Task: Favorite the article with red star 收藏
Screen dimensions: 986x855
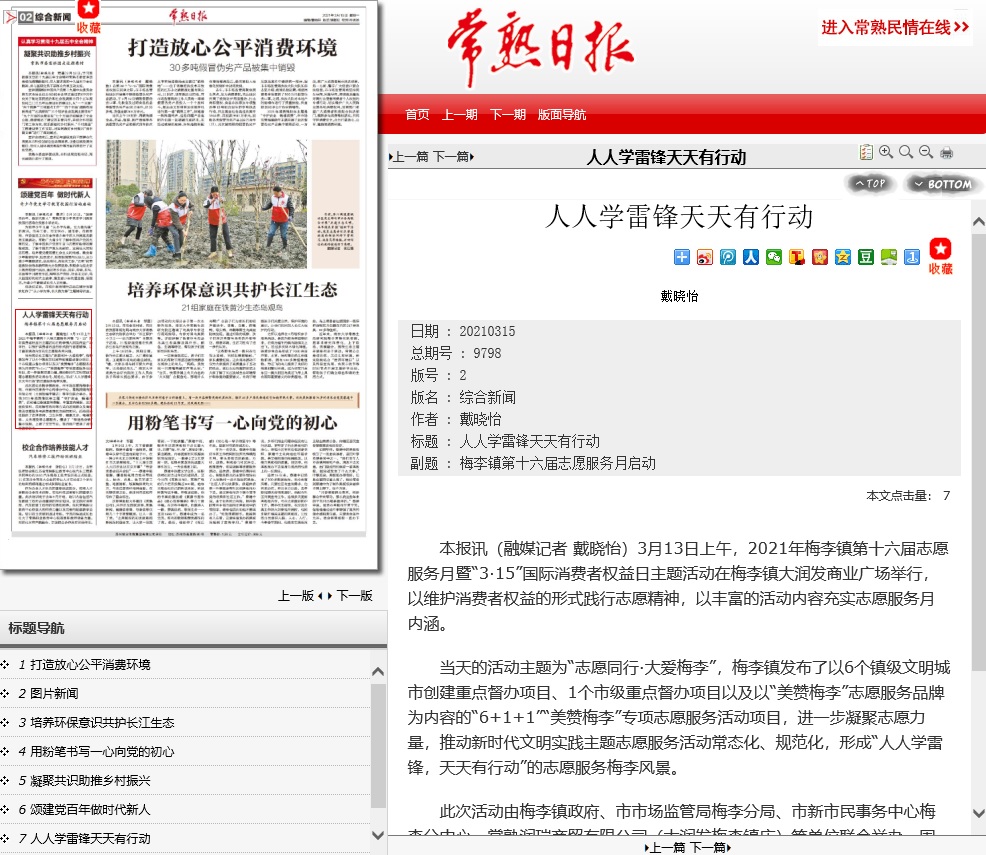Action: pyautogui.click(x=941, y=256)
